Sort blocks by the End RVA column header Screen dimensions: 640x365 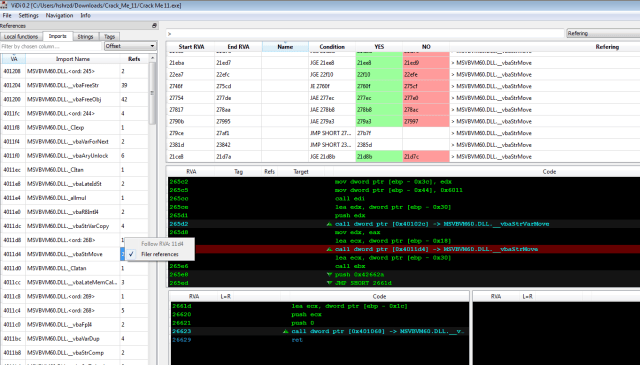[x=238, y=47]
